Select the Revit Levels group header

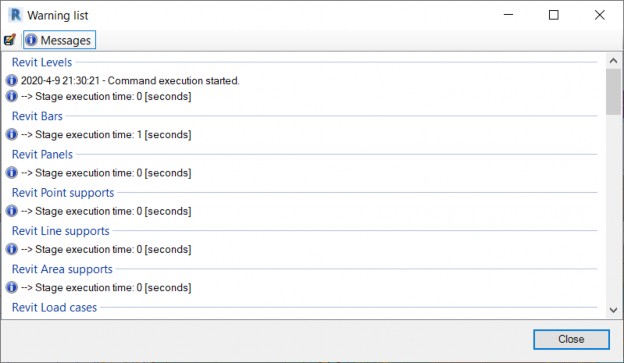tap(42, 62)
